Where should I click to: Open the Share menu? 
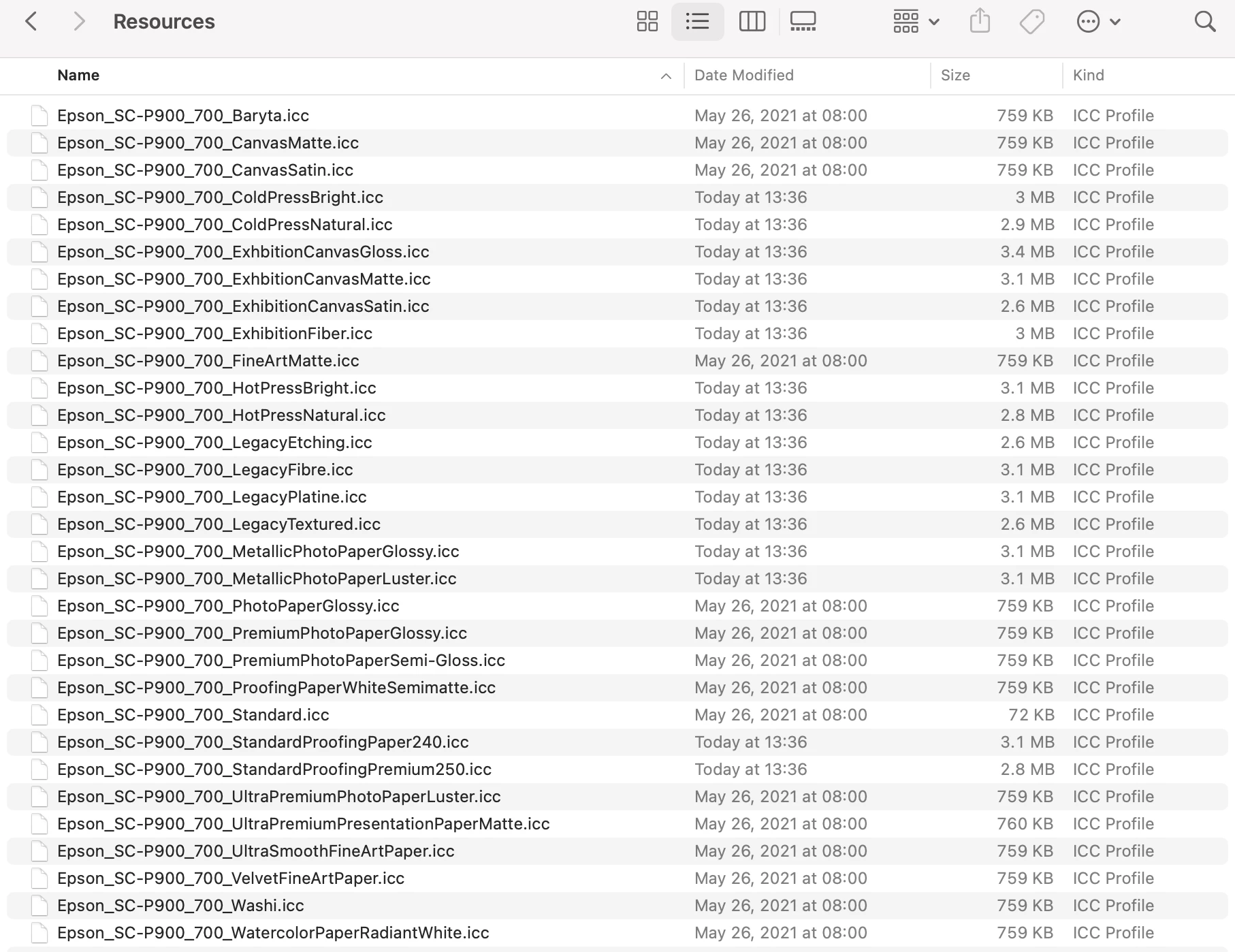[980, 22]
